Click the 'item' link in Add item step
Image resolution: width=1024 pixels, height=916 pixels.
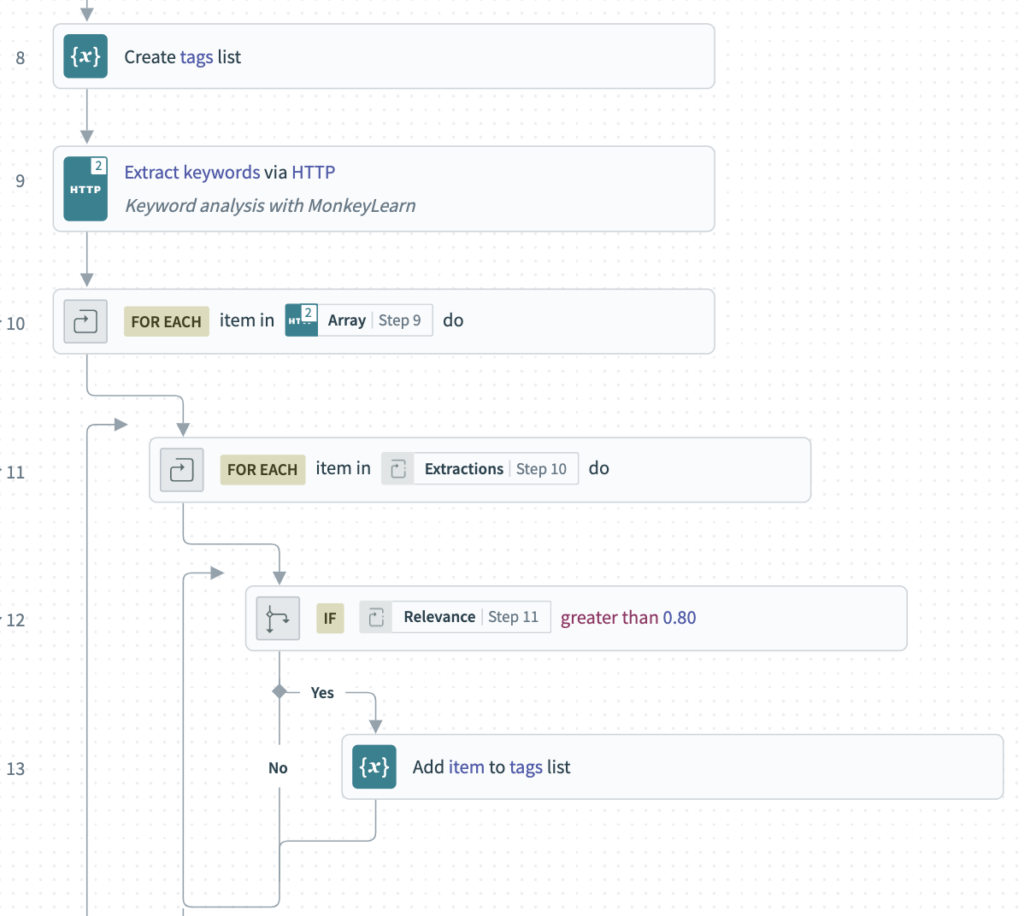pyautogui.click(x=466, y=767)
